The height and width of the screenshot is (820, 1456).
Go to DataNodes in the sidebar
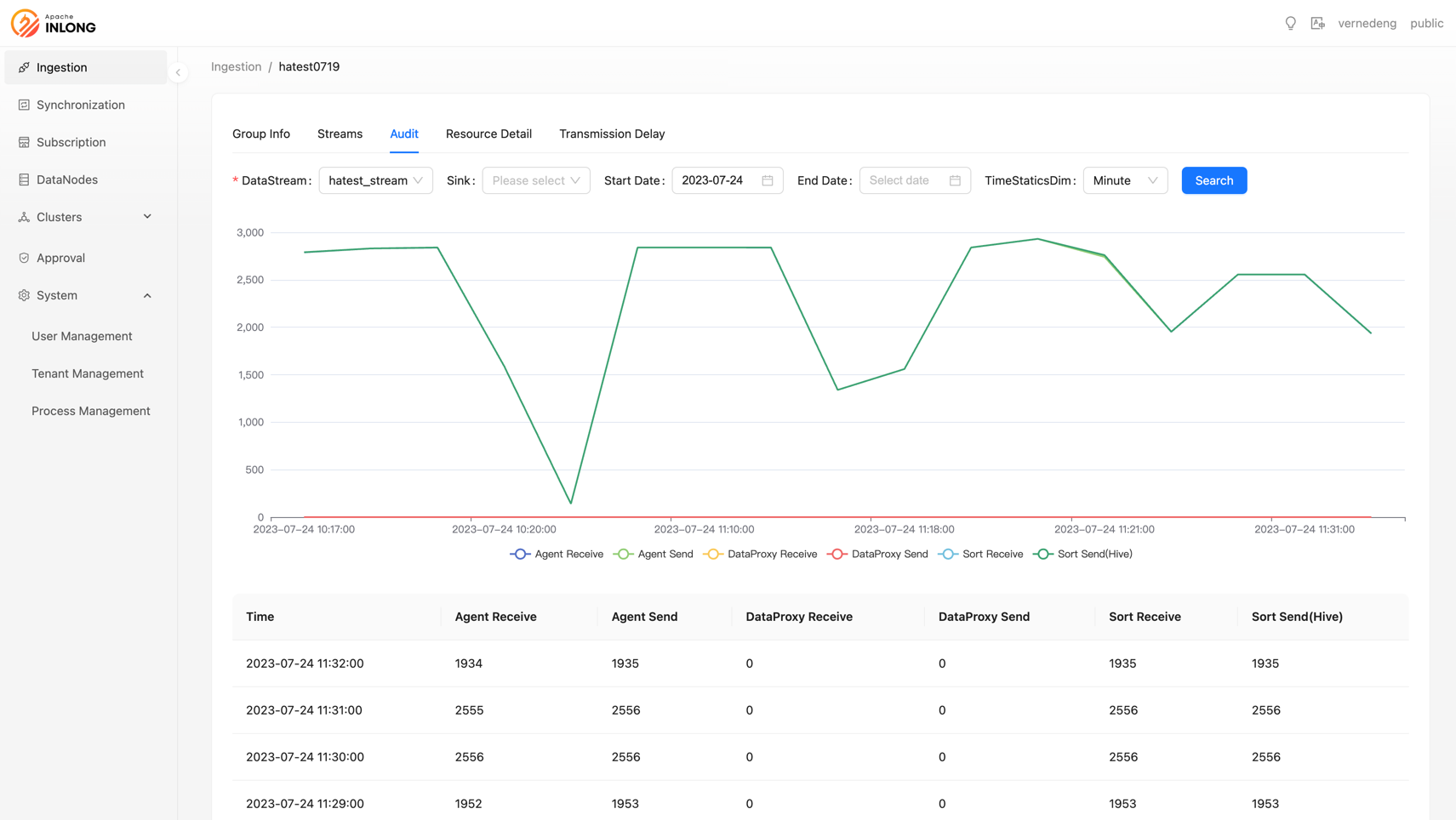tap(66, 179)
